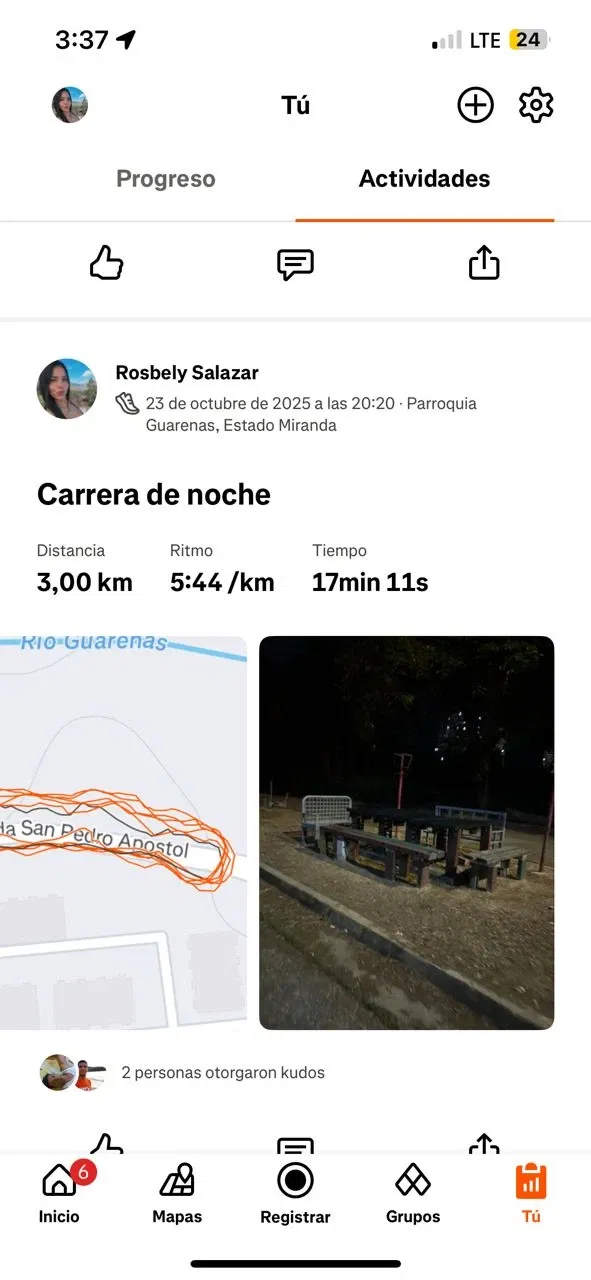The image size is (591, 1280).
Task: Open the Mapas tab
Action: [177, 1193]
